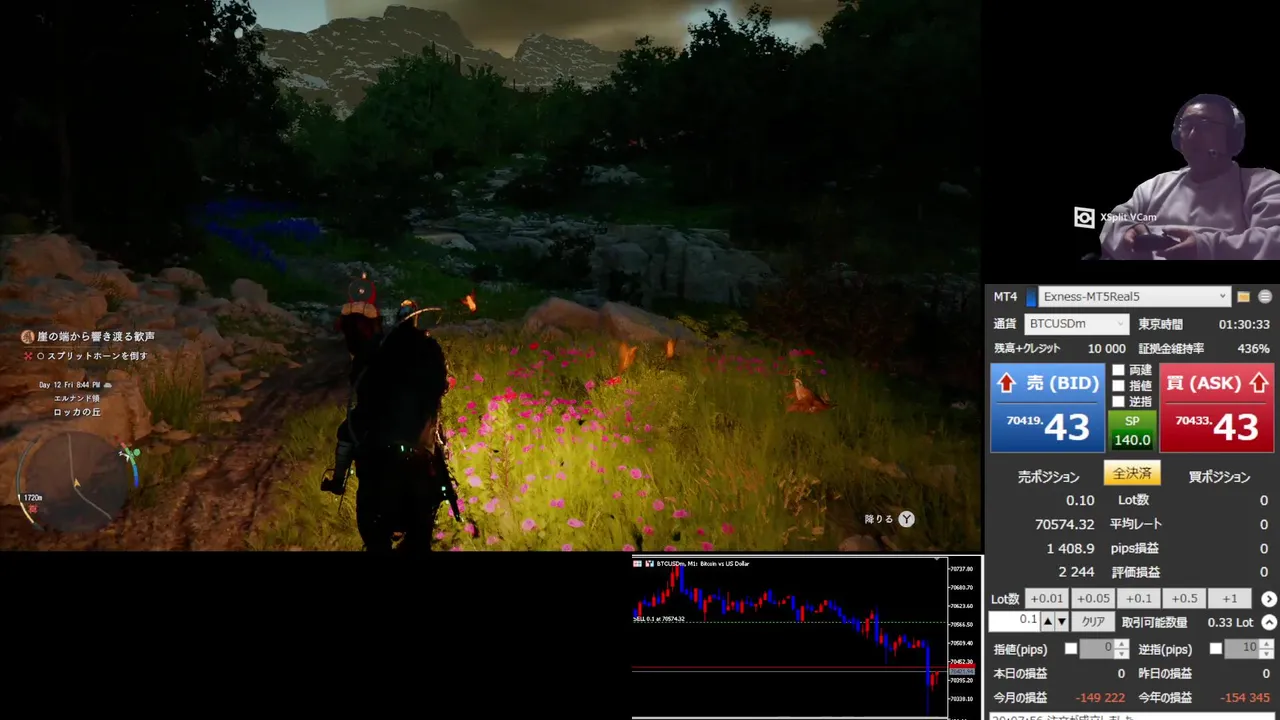Click the クリア clear button

1093,622
